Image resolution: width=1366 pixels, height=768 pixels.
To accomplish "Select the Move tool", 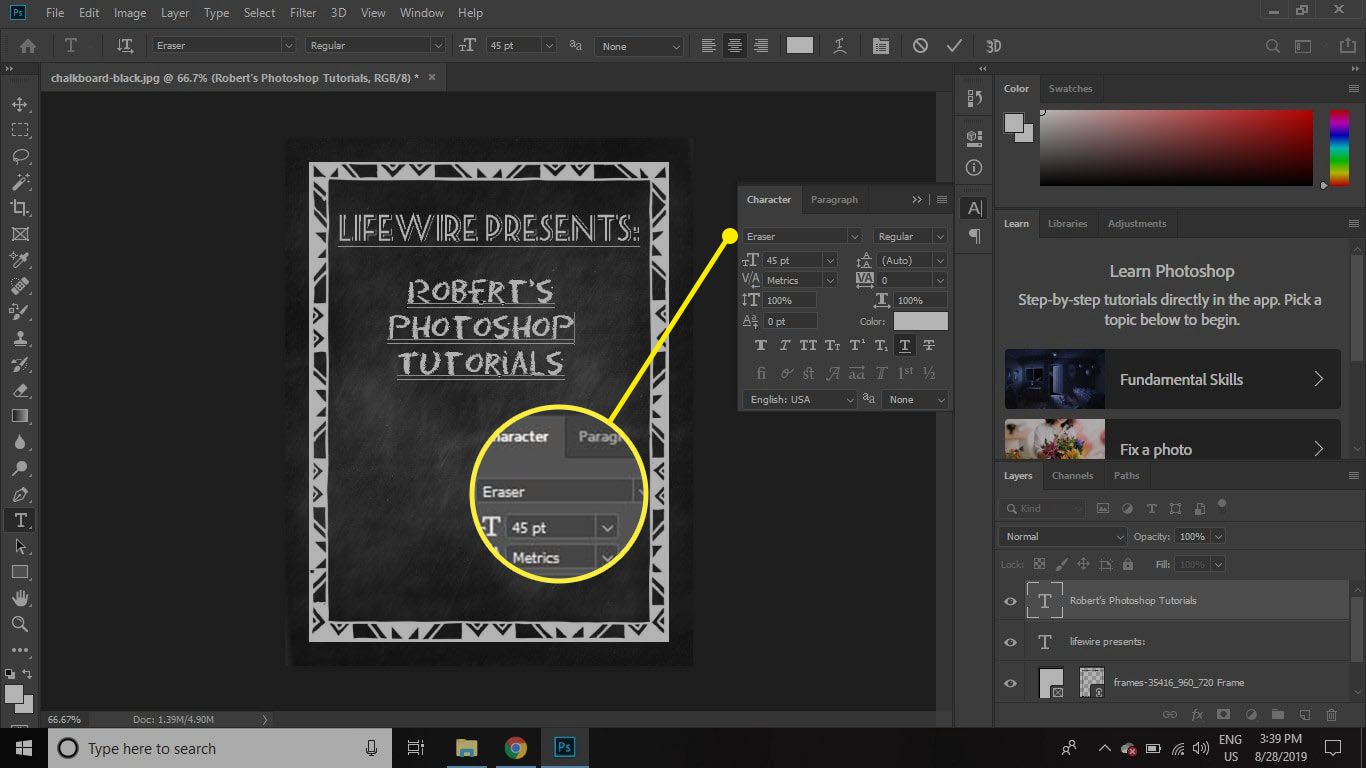I will pyautogui.click(x=20, y=104).
